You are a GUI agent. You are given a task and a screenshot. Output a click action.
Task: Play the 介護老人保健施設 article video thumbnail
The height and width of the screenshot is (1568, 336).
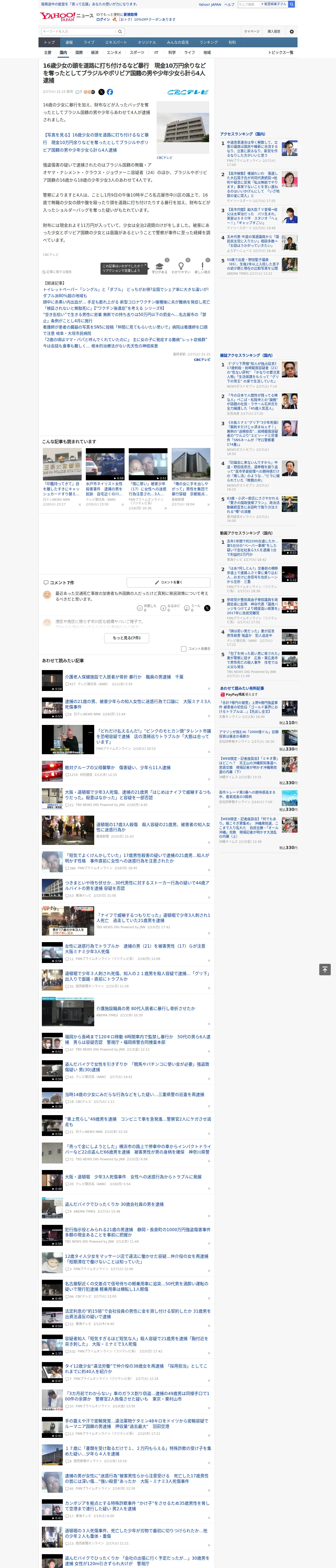(52, 681)
